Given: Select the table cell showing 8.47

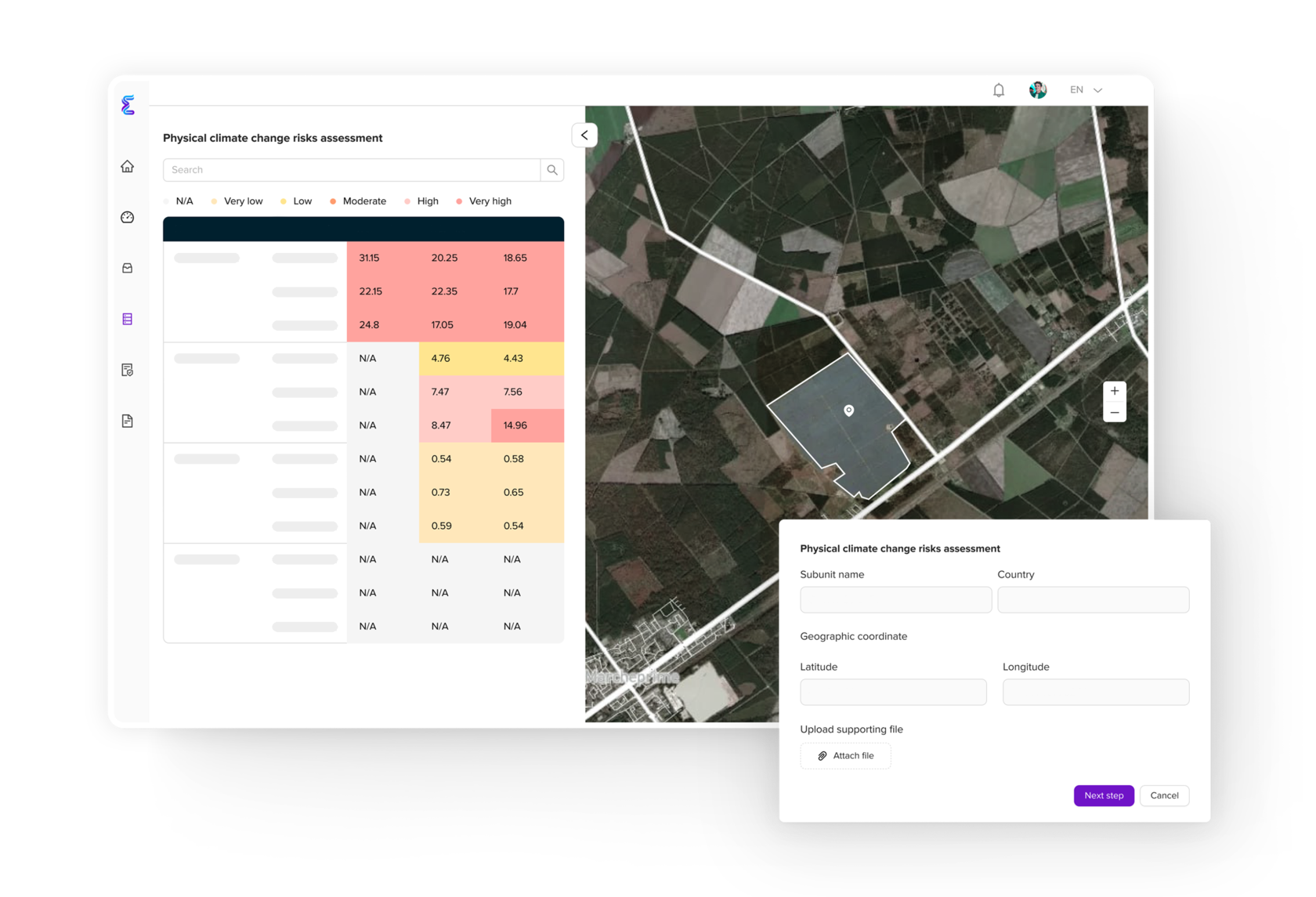Looking at the screenshot, I should [x=455, y=425].
